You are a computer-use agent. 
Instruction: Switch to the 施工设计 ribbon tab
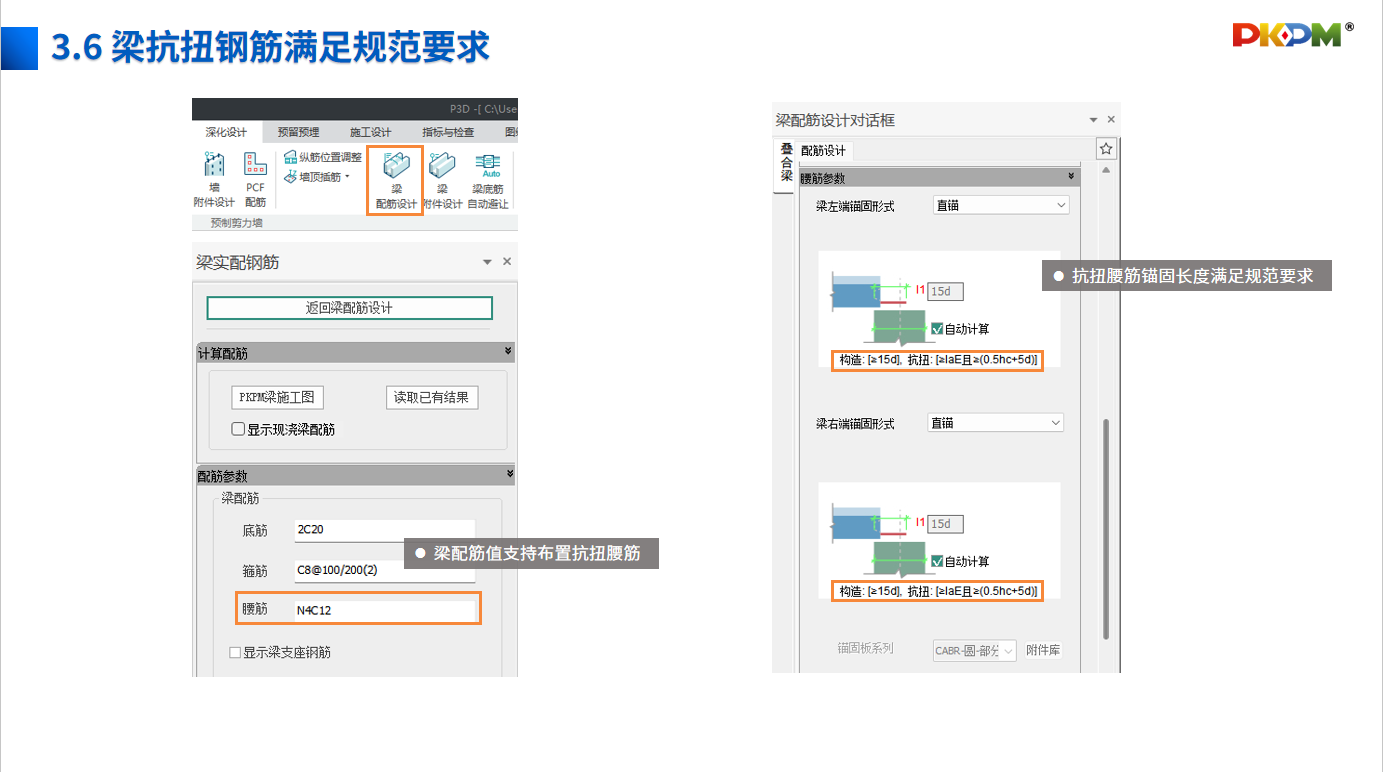coord(370,132)
